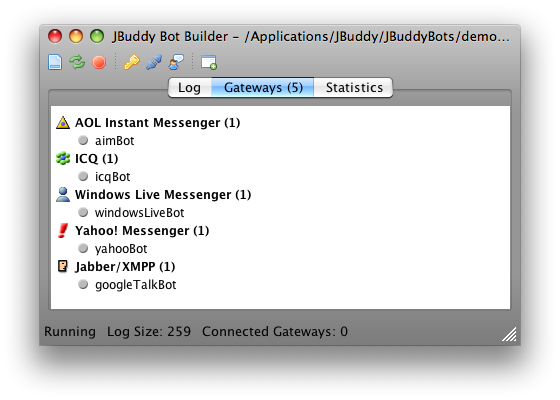This screenshot has width=560, height=400.
Task: Click Connected Gateways: 0 status text
Action: click(275, 331)
